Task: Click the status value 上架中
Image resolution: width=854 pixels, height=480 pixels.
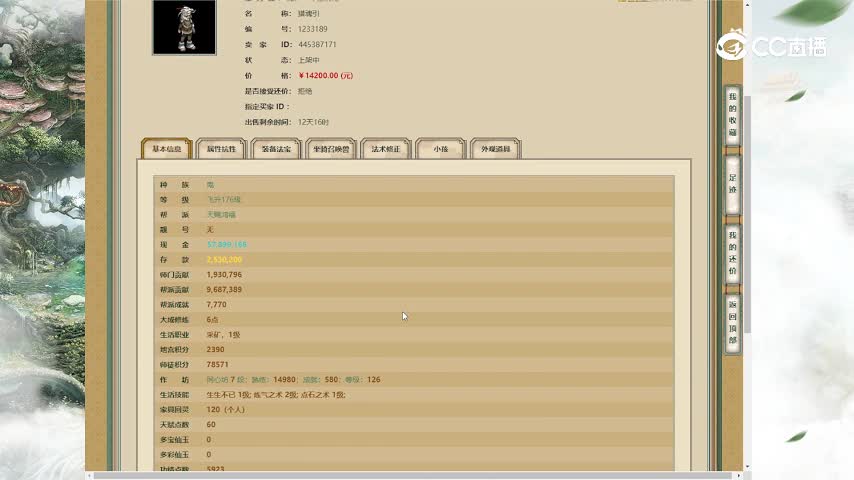Action: (309, 60)
